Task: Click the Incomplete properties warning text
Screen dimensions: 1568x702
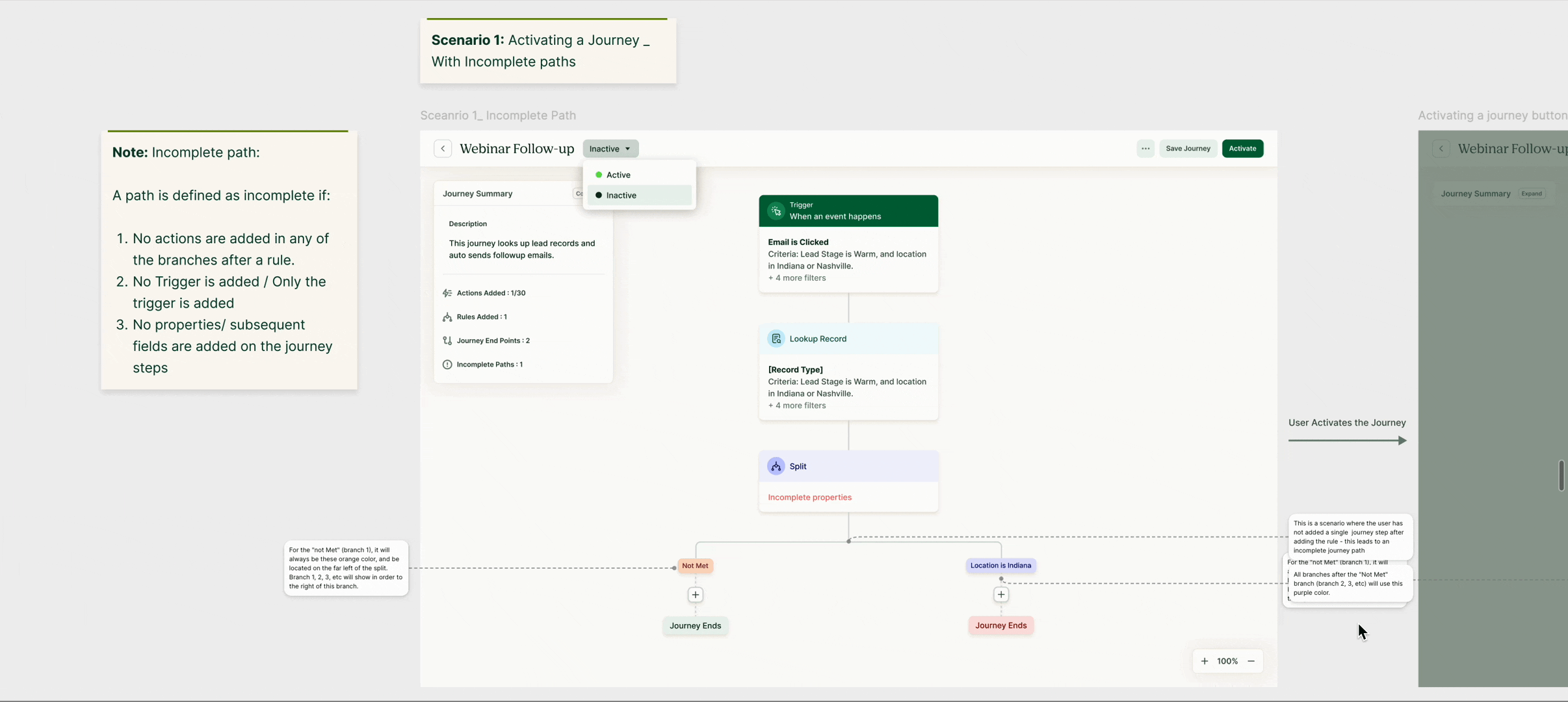Action: click(809, 497)
